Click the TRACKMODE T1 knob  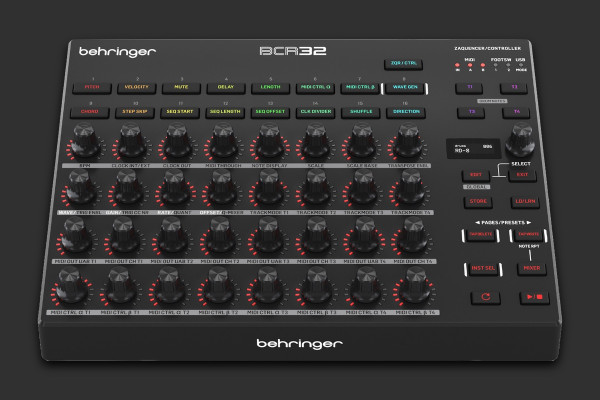pyautogui.click(x=269, y=188)
